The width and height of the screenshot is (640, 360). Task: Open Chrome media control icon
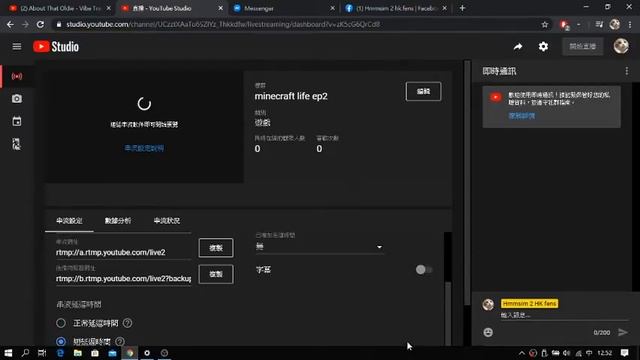(599, 24)
